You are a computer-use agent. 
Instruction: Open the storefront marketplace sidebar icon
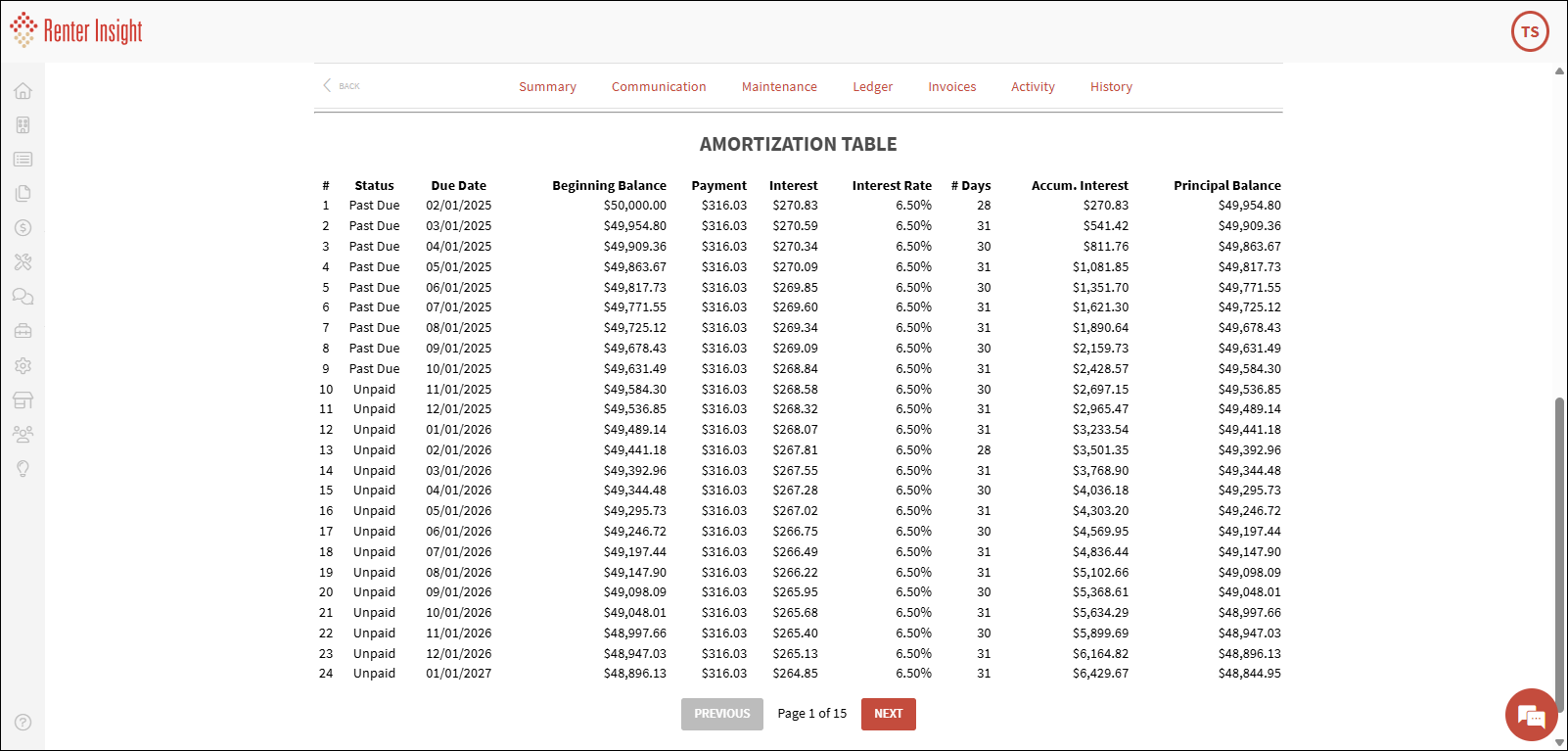[23, 399]
